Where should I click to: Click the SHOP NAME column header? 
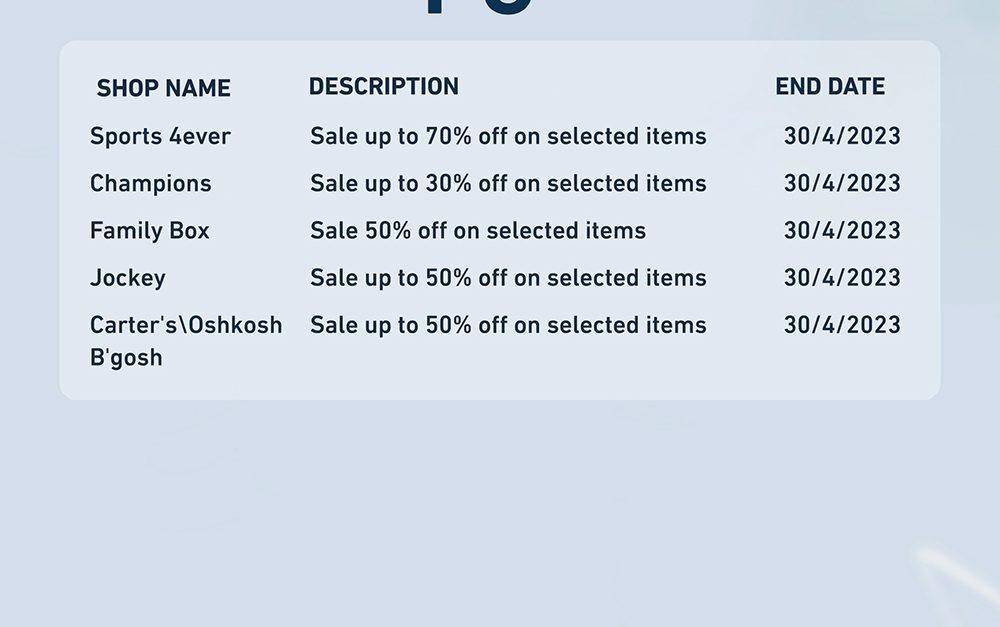(x=163, y=88)
